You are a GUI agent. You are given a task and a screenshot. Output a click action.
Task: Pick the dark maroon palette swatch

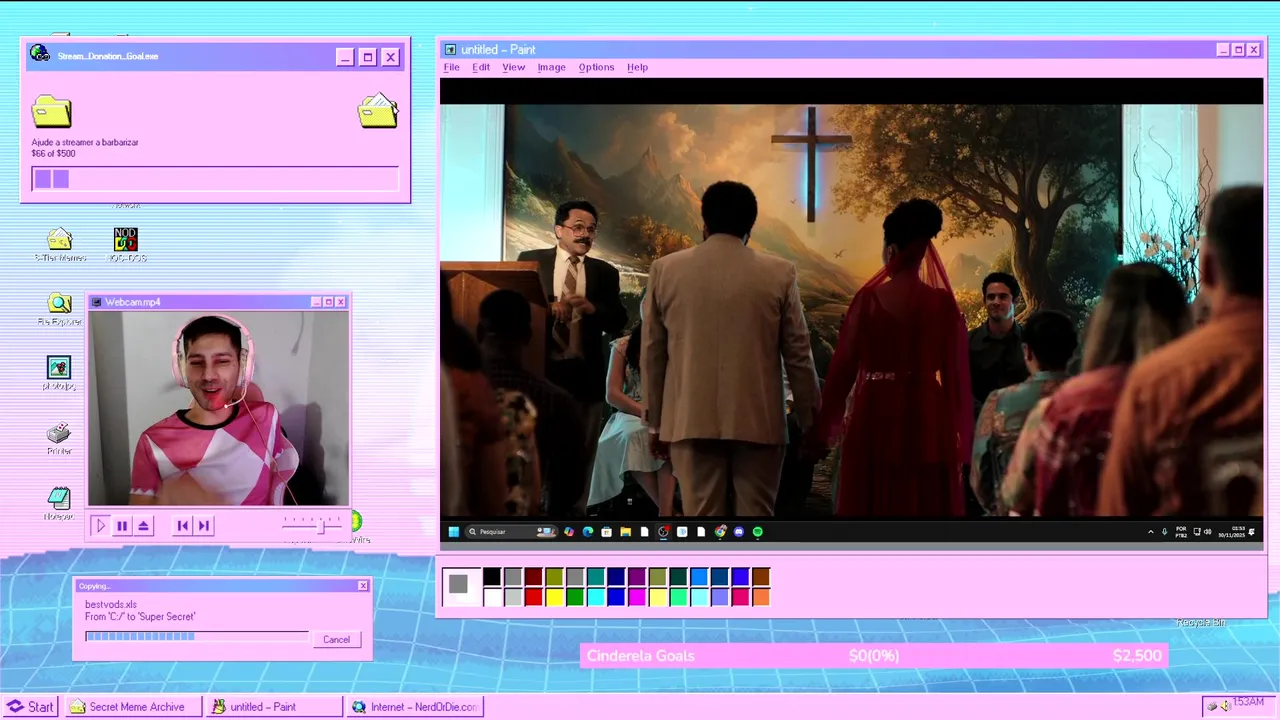coord(533,577)
